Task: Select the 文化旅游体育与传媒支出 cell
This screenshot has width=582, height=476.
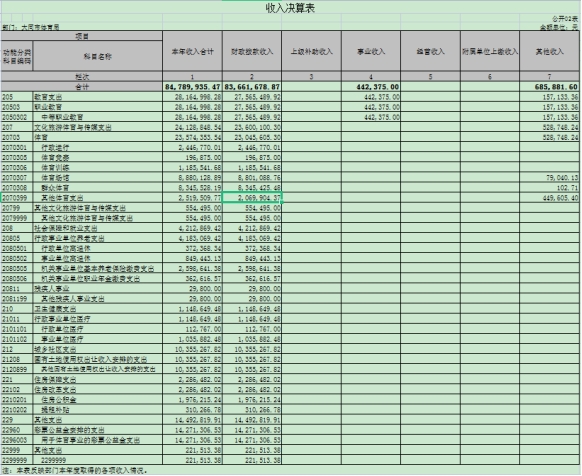Action: 98,127
